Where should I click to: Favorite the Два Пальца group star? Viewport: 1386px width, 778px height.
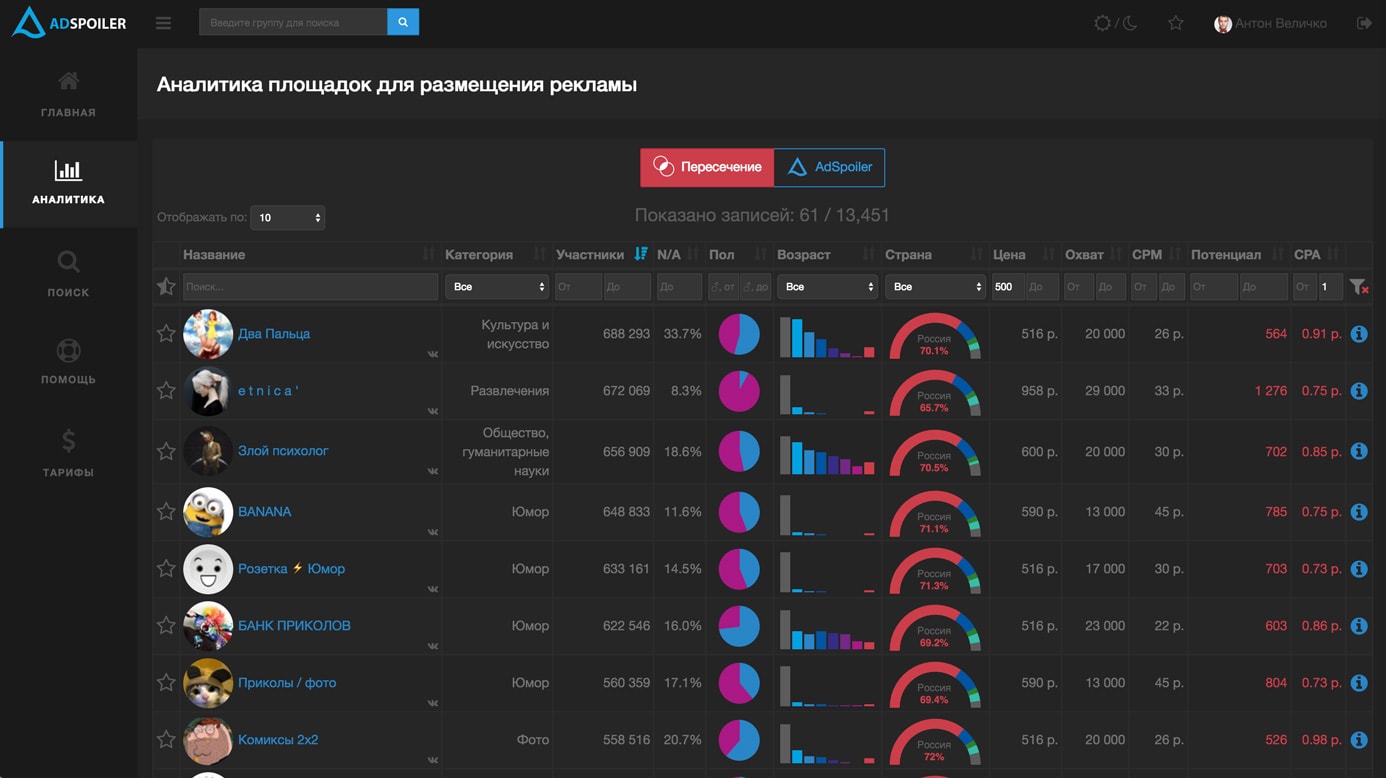166,334
